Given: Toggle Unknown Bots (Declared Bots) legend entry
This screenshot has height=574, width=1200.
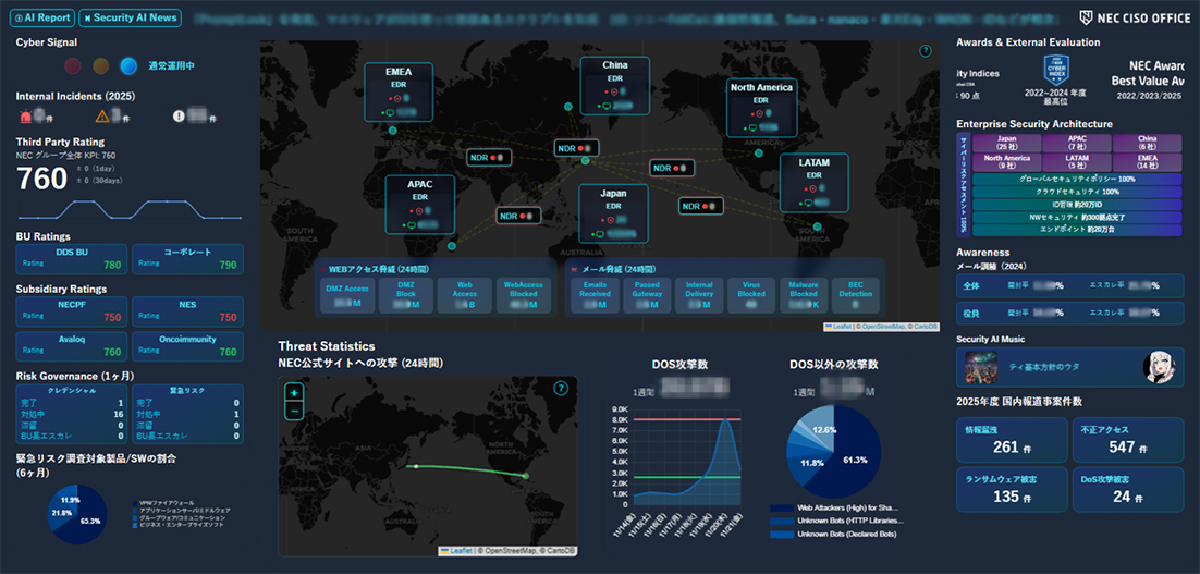Looking at the screenshot, I should point(838,534).
